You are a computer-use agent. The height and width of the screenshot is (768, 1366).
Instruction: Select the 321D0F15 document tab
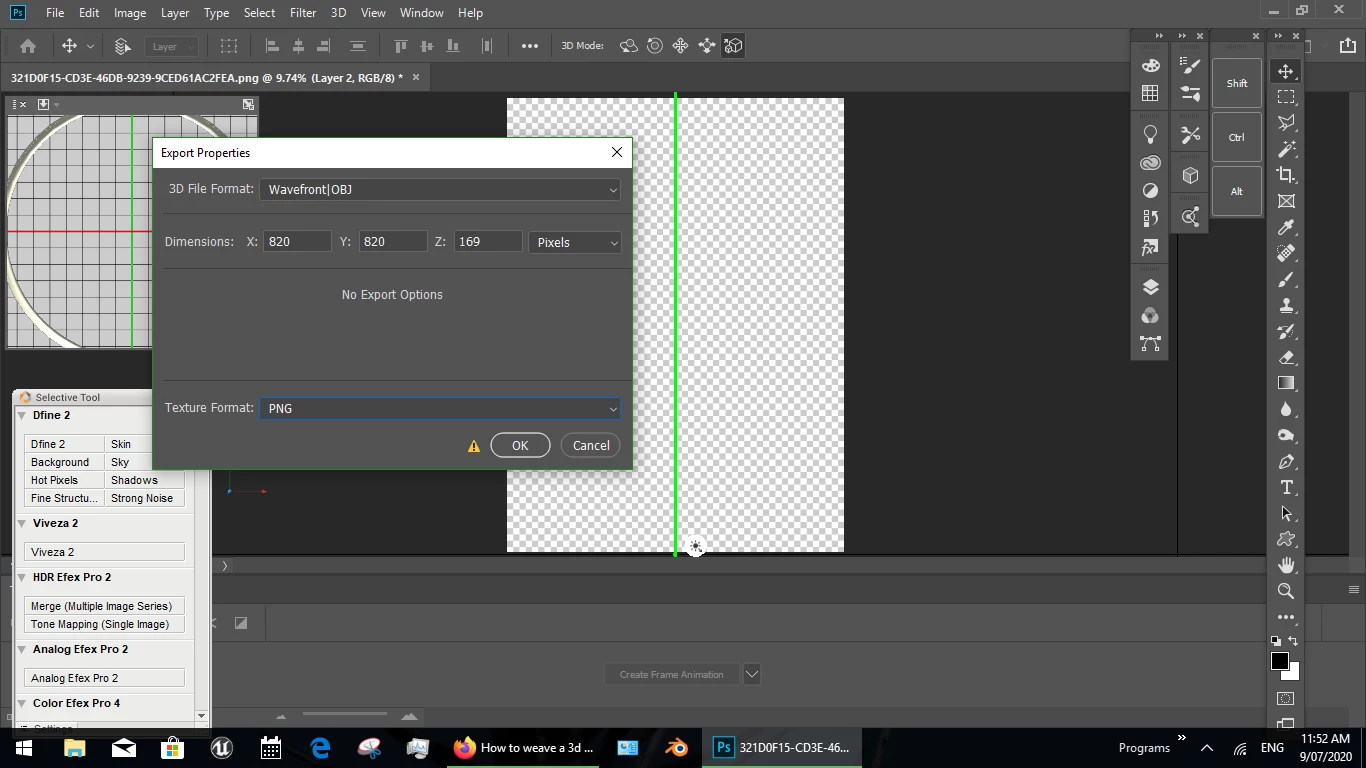pyautogui.click(x=206, y=77)
